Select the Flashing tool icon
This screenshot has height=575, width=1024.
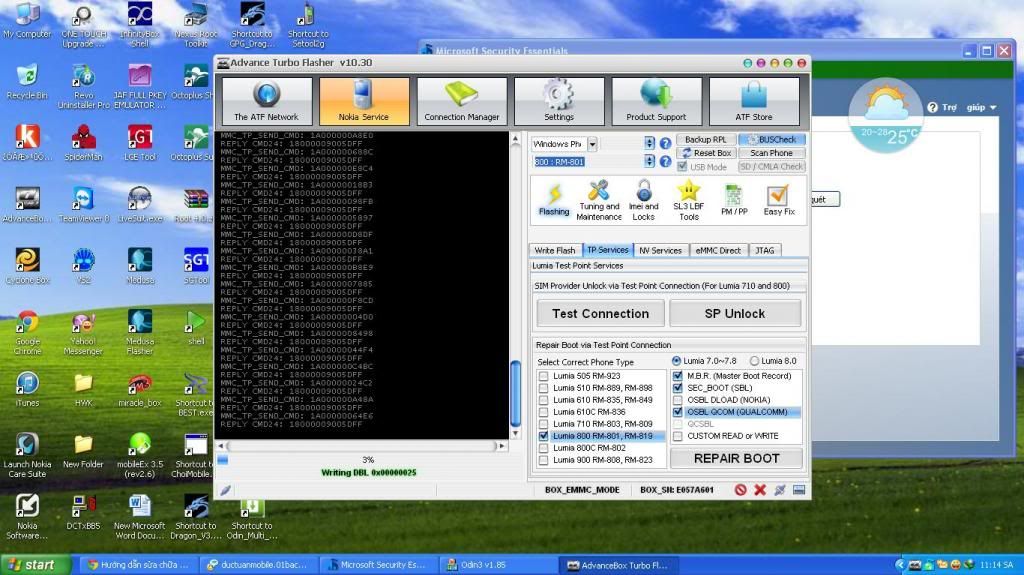tap(554, 199)
